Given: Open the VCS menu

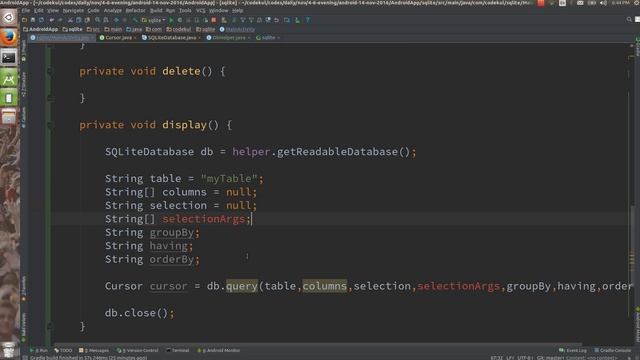Looking at the screenshot, I should pos(200,11).
